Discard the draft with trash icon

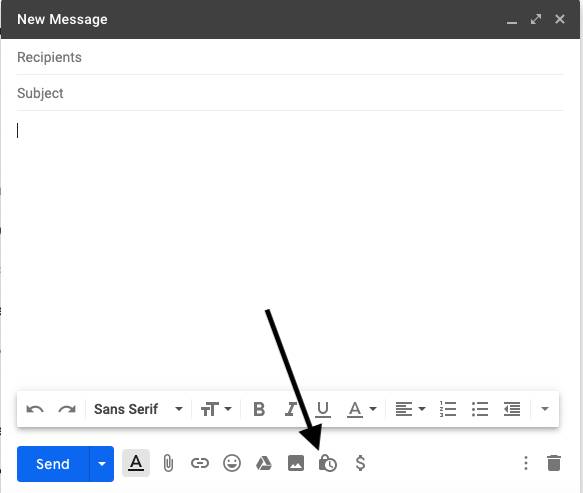tap(554, 463)
